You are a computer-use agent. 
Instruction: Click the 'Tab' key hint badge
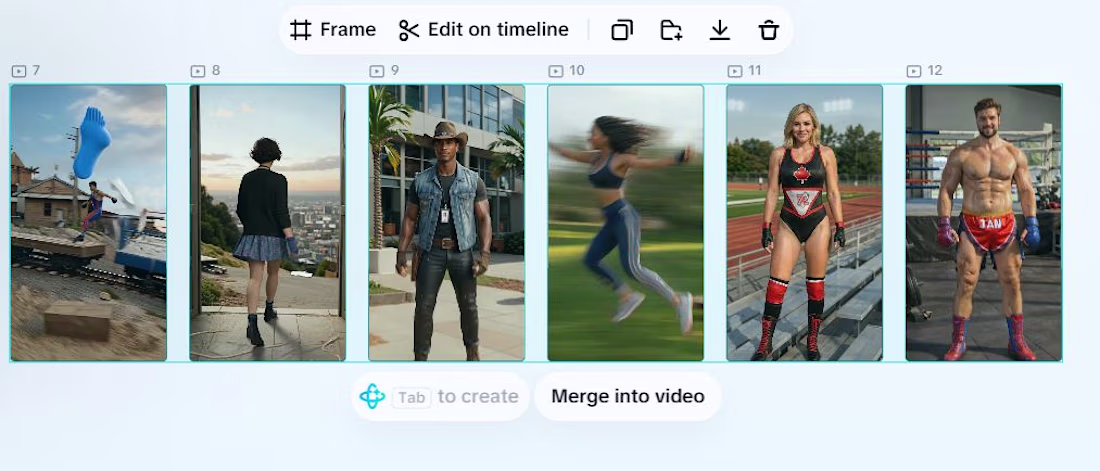[411, 397]
